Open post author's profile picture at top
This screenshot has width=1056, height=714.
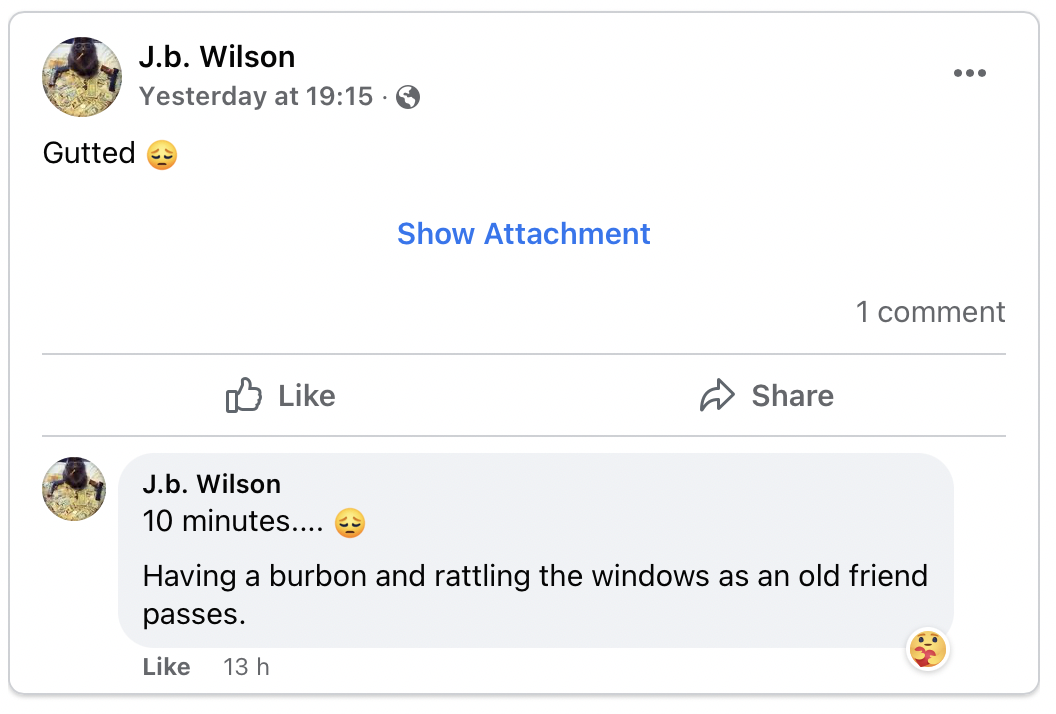coord(82,77)
